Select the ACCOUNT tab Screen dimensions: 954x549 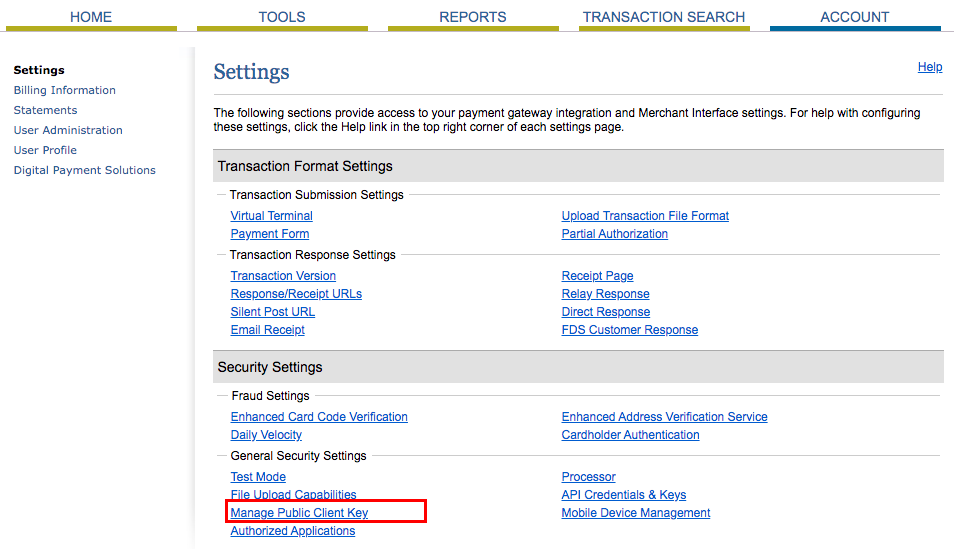(855, 17)
